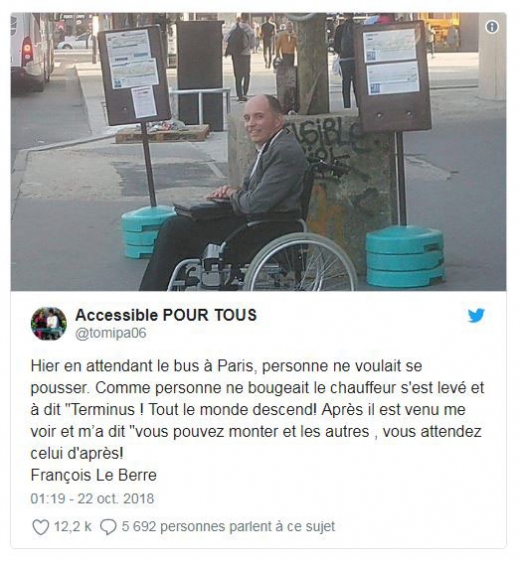Select the tweet text starting 'Hier en attendant'
The image size is (520, 561).
point(257,410)
